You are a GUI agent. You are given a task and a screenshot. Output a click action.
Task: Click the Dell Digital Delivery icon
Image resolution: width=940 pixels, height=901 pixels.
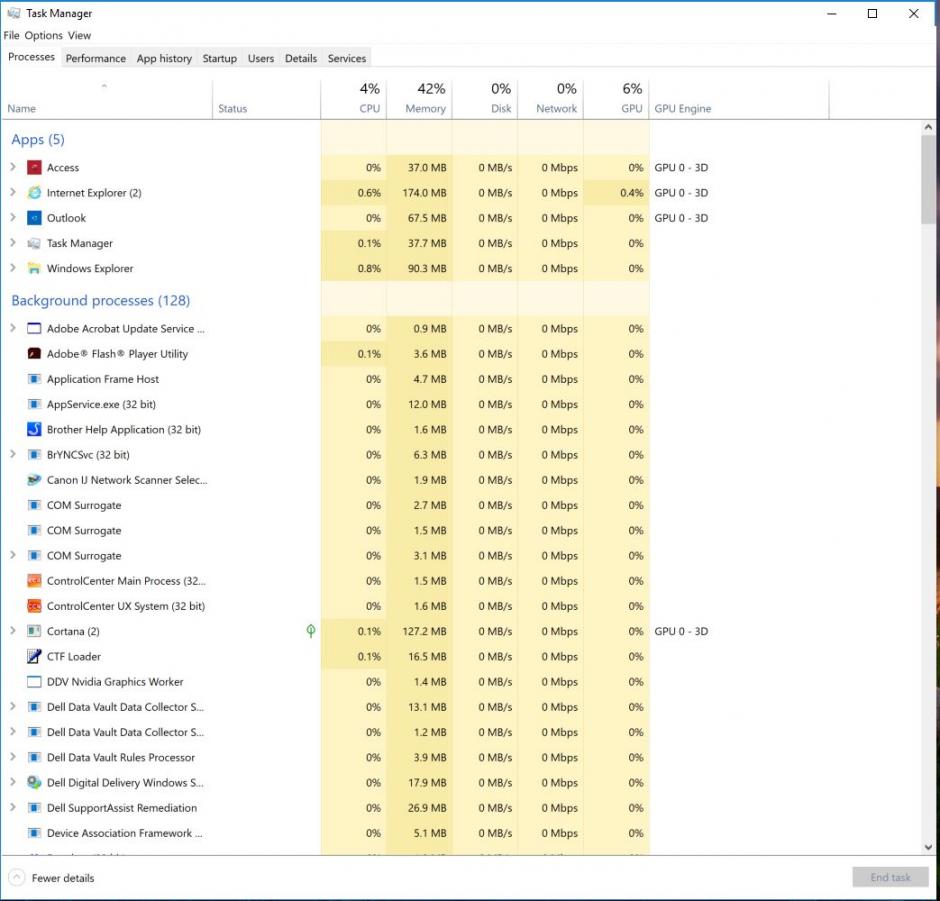pos(34,783)
